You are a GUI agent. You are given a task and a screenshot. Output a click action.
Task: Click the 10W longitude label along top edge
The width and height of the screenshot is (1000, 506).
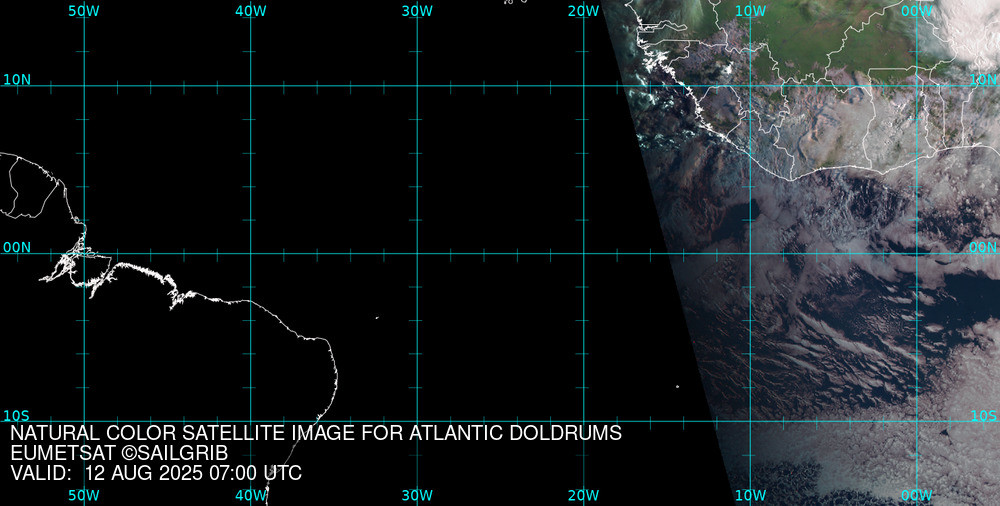751,11
